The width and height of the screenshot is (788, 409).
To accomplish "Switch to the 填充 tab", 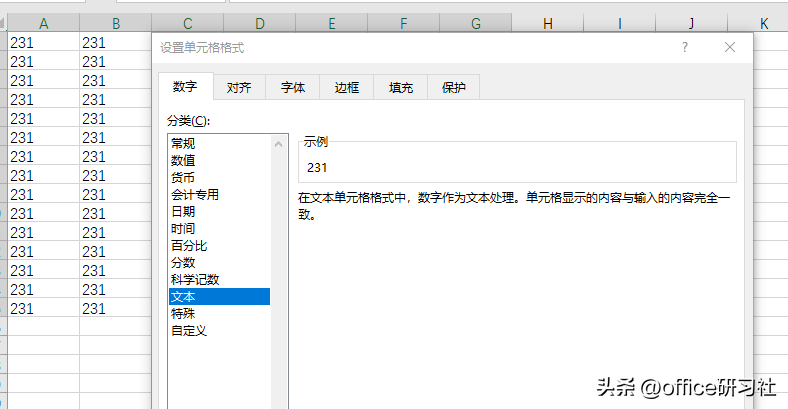I will click(x=401, y=87).
